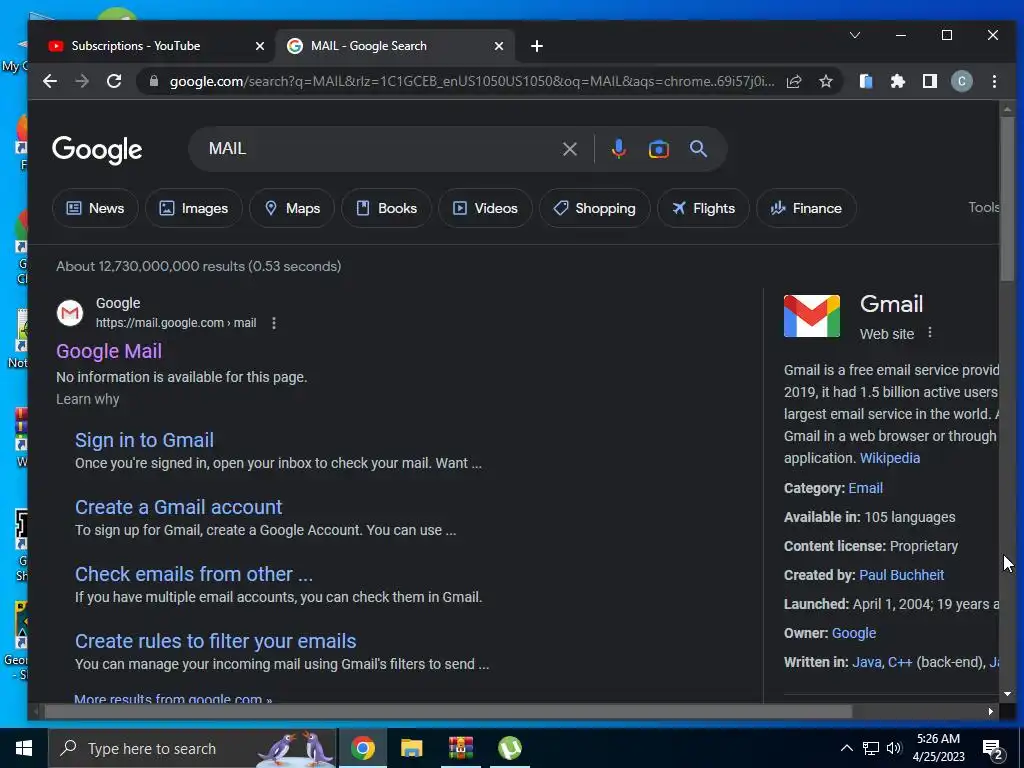This screenshot has width=1024, height=768.
Task: Open Create rules to filter your emails
Action: pyautogui.click(x=216, y=641)
